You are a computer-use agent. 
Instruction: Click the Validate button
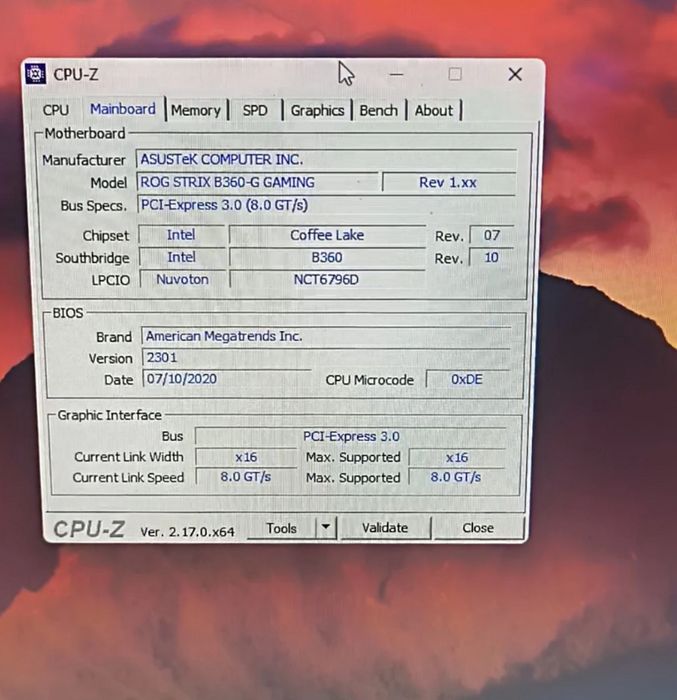click(385, 528)
